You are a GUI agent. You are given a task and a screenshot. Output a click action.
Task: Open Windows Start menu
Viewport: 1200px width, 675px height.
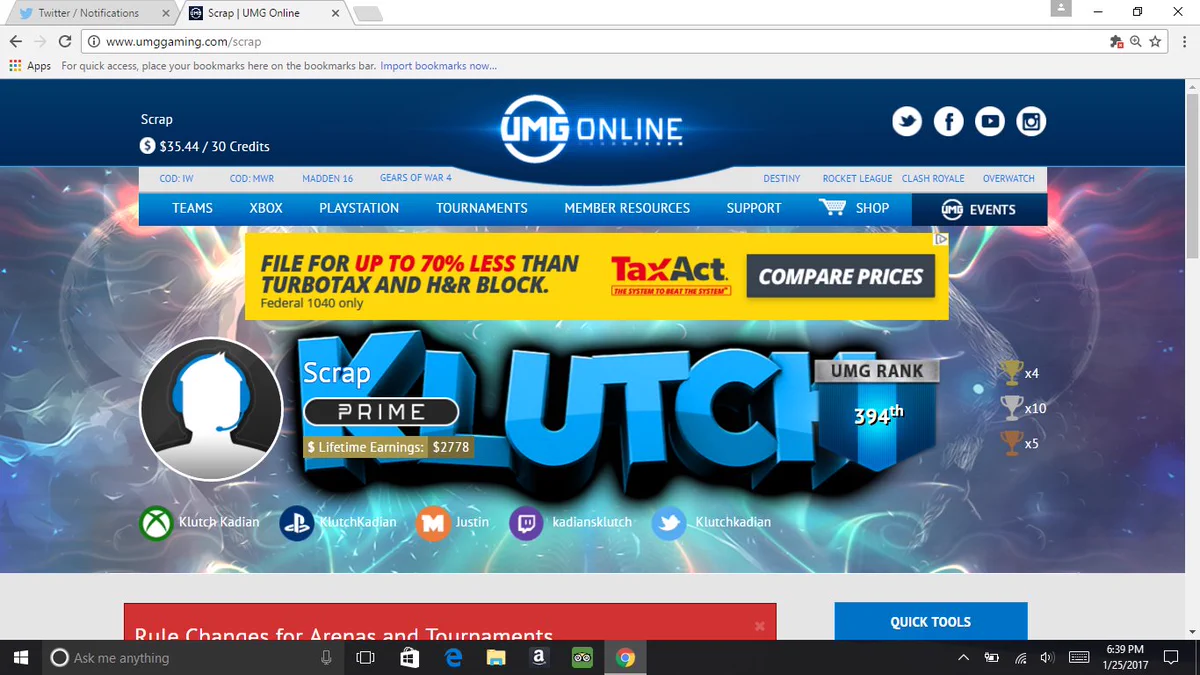(x=20, y=657)
